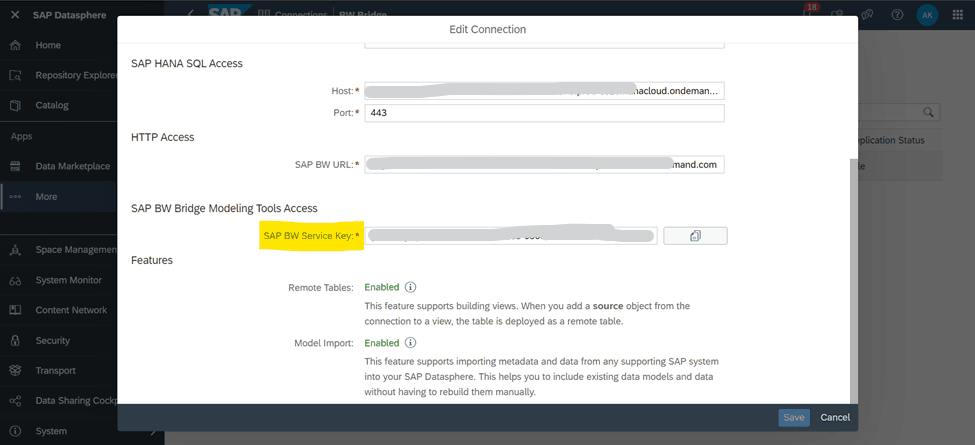Click the Home house icon

16,45
